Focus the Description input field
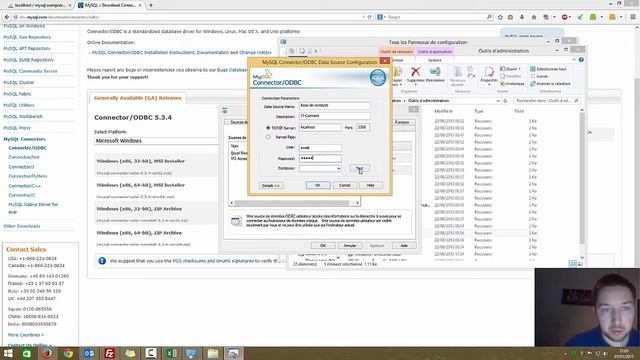The width and height of the screenshot is (640, 360). point(335,116)
